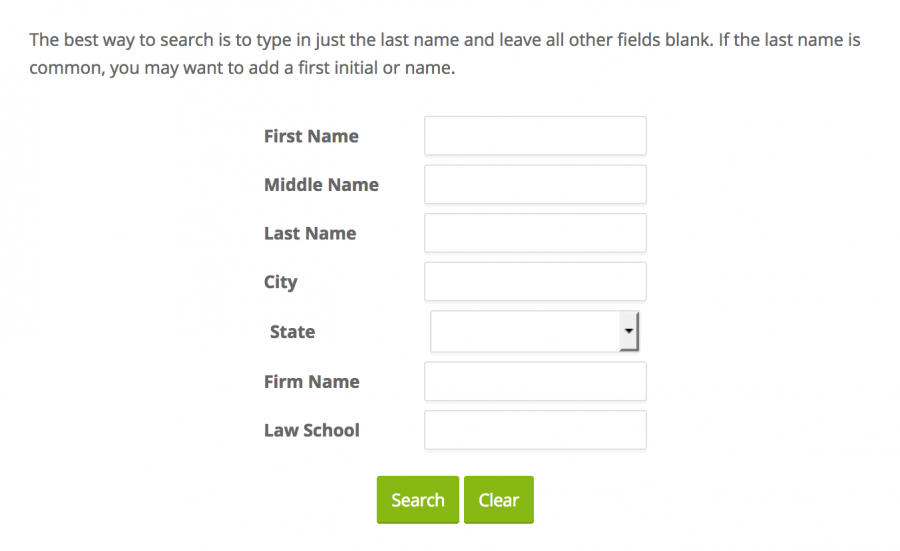Click the "First Name" label
This screenshot has height=551, width=900.
point(311,136)
